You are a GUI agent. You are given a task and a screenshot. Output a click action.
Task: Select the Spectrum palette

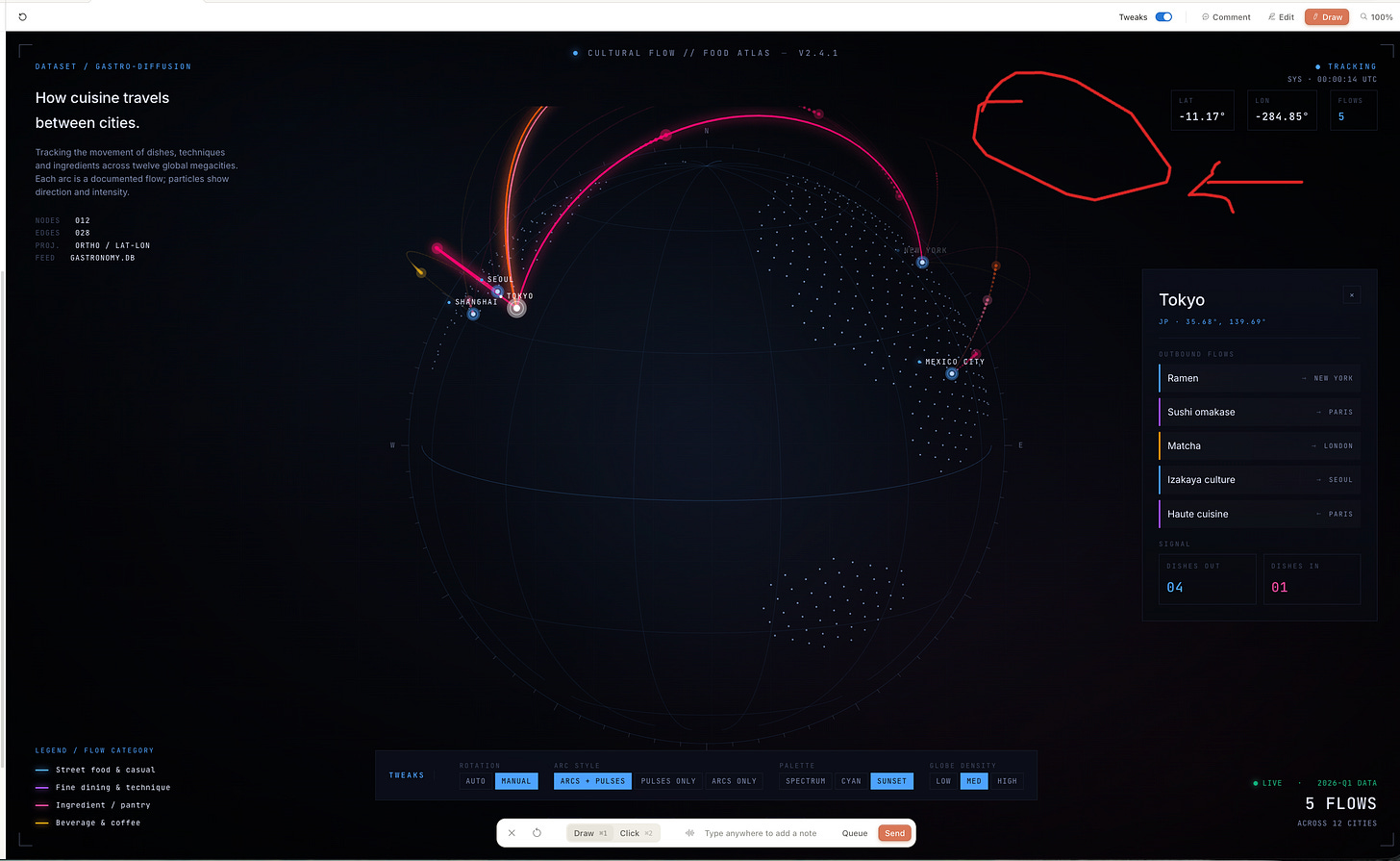point(806,781)
